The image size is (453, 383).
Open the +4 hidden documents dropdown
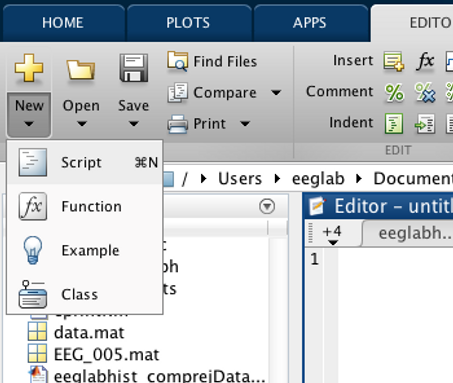pyautogui.click(x=332, y=234)
